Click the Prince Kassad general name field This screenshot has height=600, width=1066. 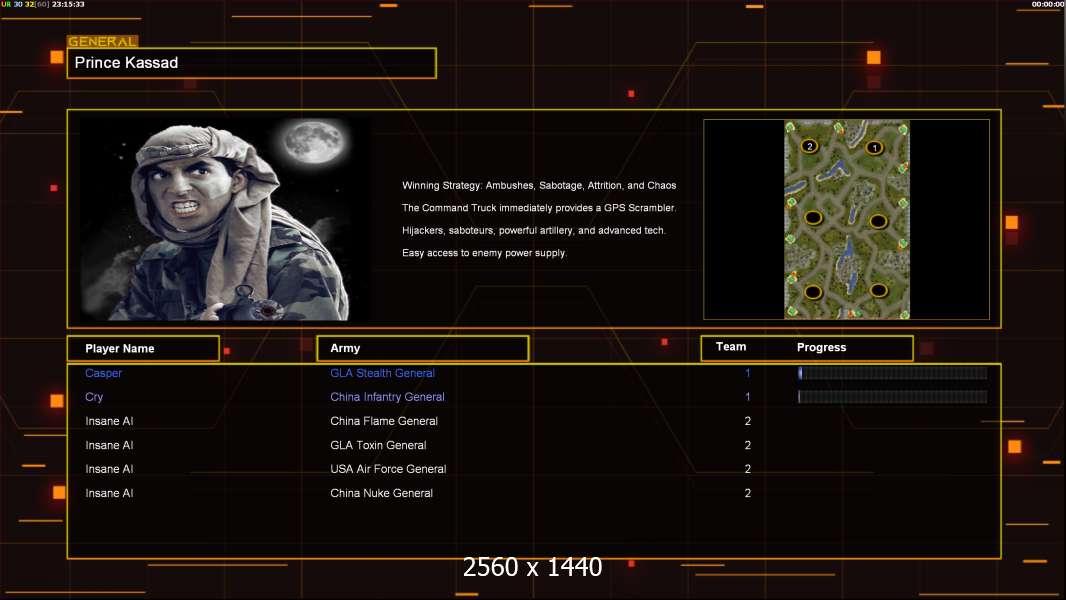[252, 63]
